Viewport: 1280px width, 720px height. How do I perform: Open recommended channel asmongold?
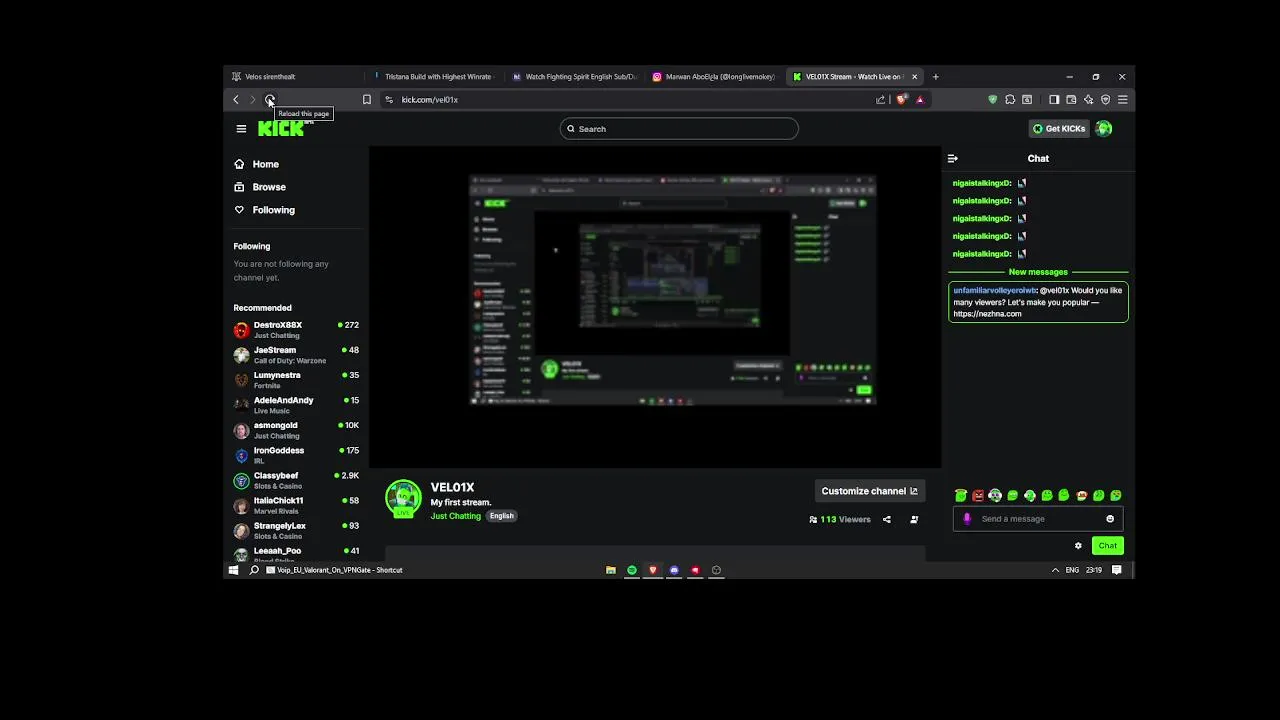(x=296, y=430)
